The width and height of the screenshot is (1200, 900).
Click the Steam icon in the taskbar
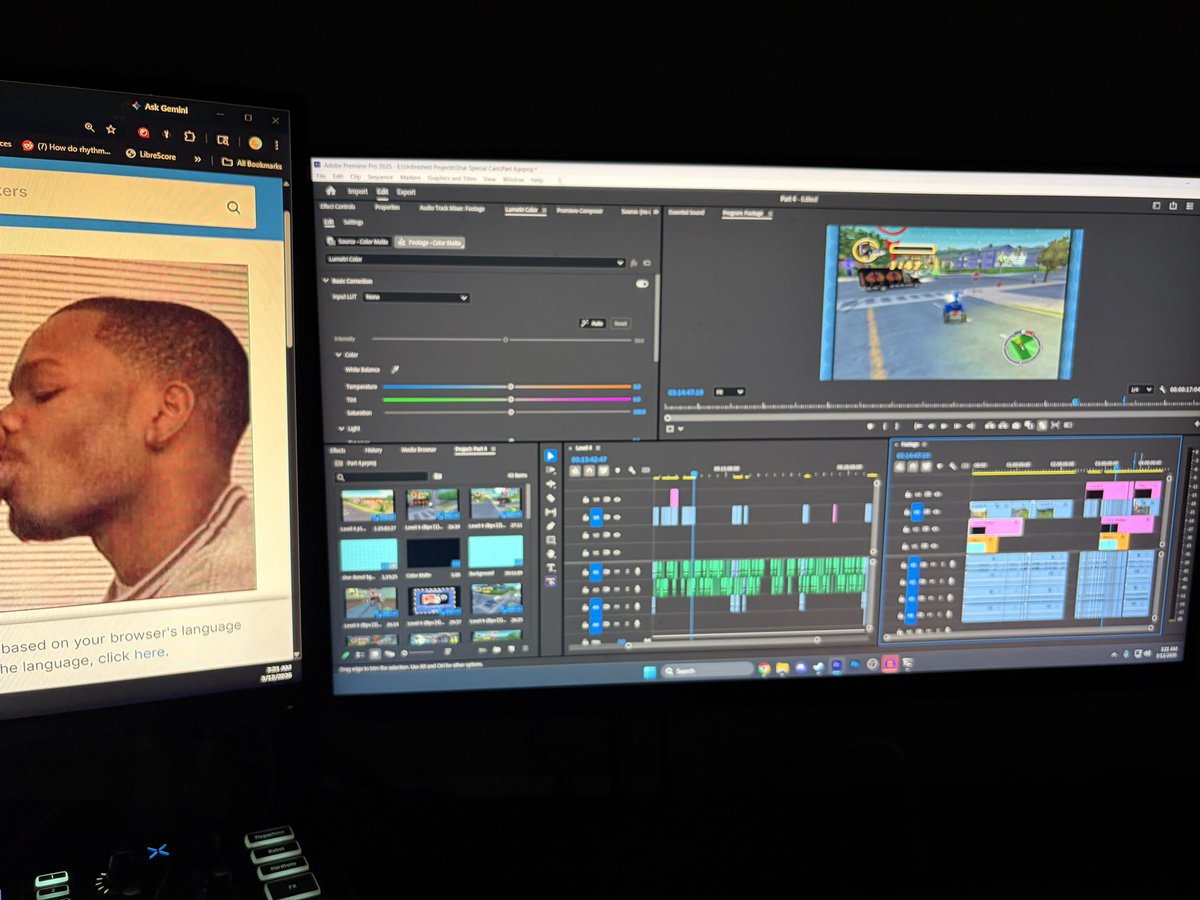click(x=819, y=668)
